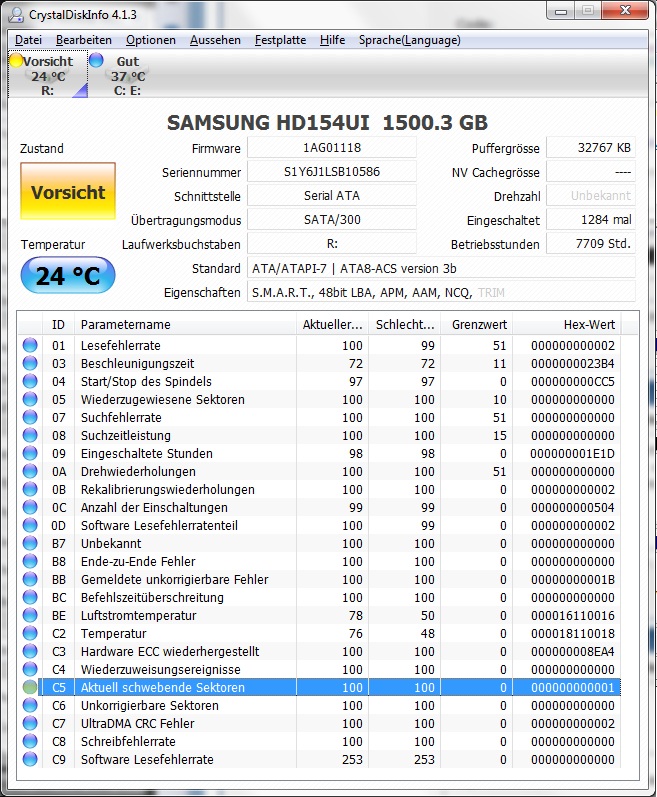Select the Gut 37 °C C: E: disk tab

[127, 75]
